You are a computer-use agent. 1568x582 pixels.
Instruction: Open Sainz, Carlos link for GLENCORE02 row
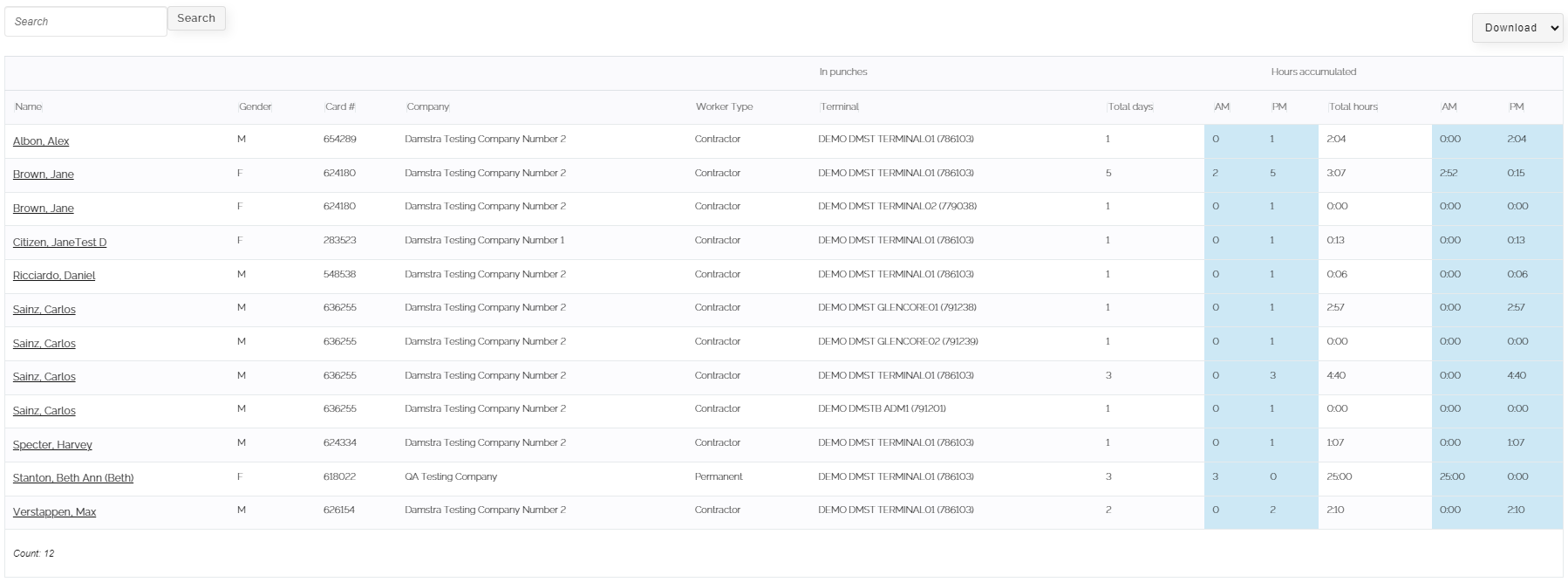coord(44,343)
